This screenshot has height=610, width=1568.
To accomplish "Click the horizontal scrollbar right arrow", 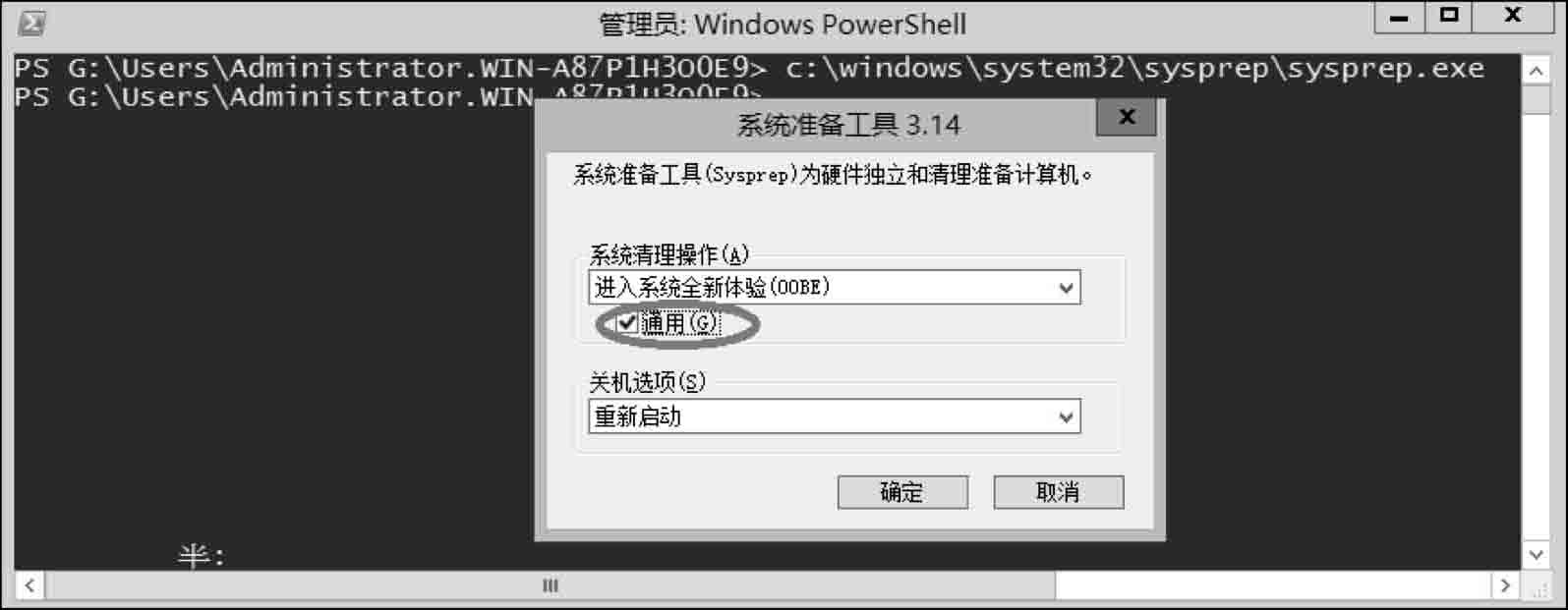I will (1505, 586).
